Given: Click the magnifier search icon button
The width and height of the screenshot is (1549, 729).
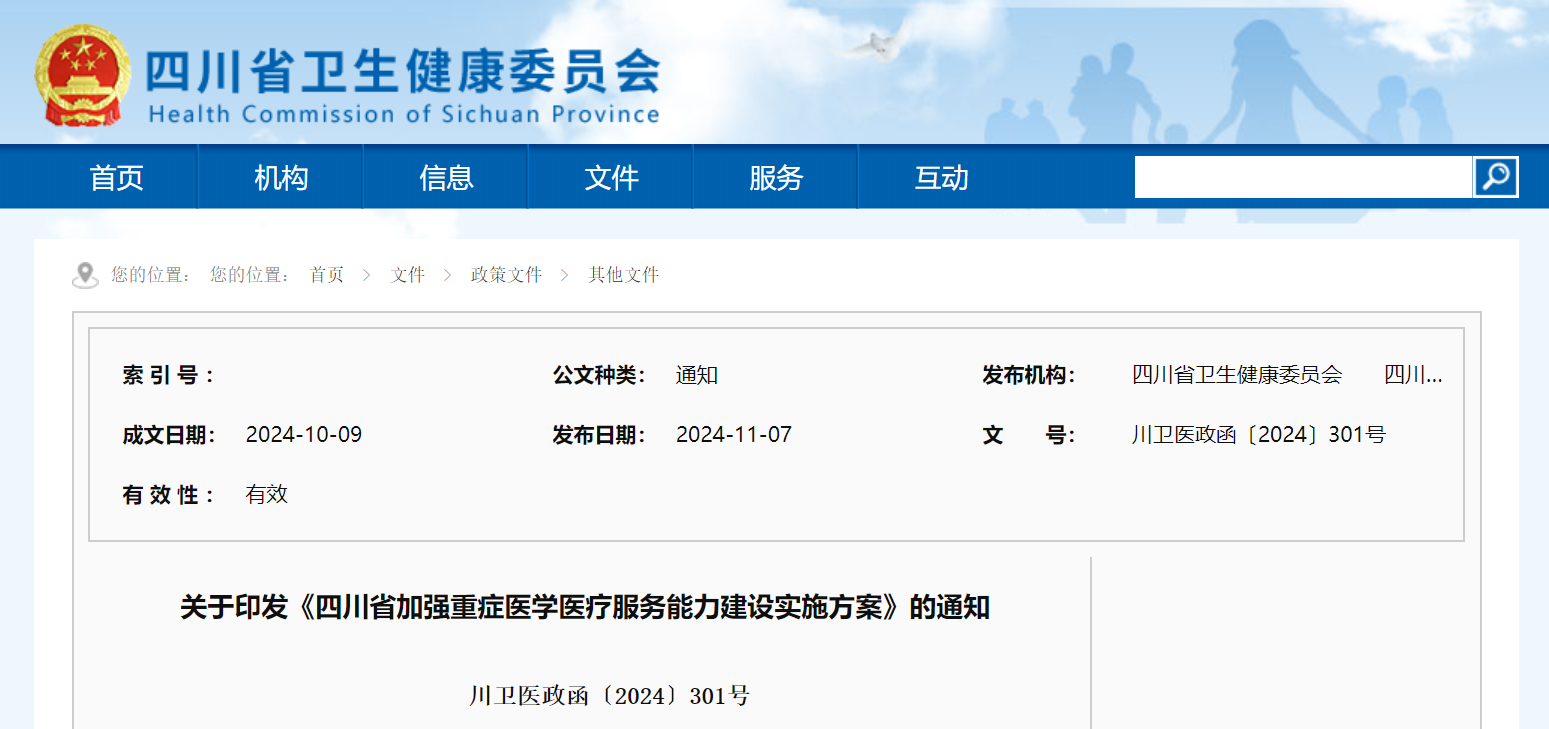Looking at the screenshot, I should (x=1496, y=177).
